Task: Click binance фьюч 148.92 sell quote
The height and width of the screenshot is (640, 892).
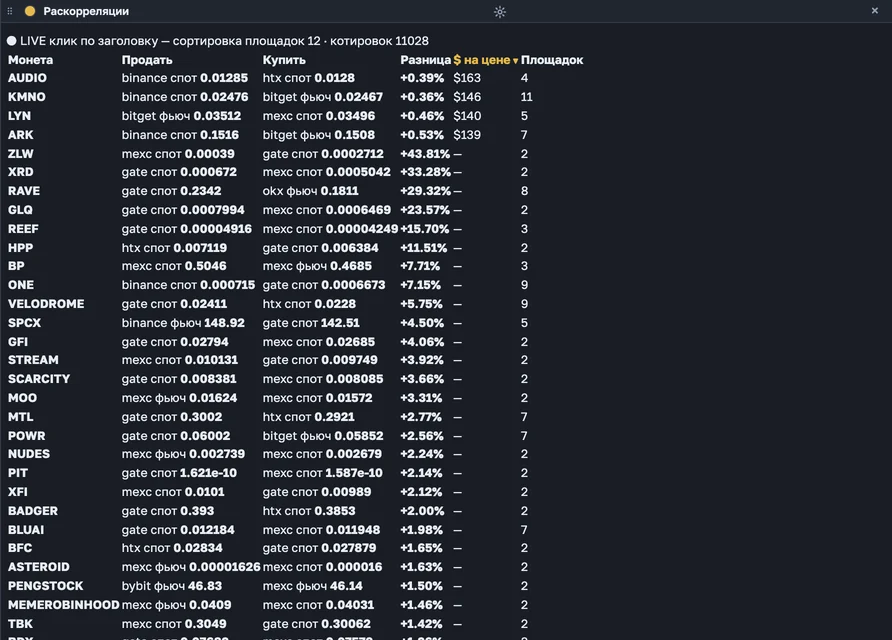Action: coord(183,323)
